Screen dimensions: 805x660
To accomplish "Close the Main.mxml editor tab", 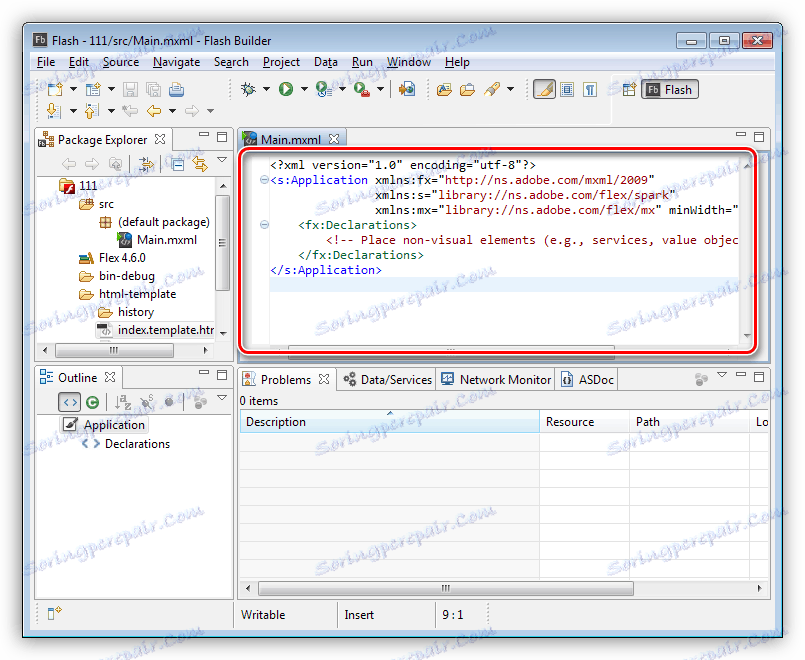I will (334, 139).
